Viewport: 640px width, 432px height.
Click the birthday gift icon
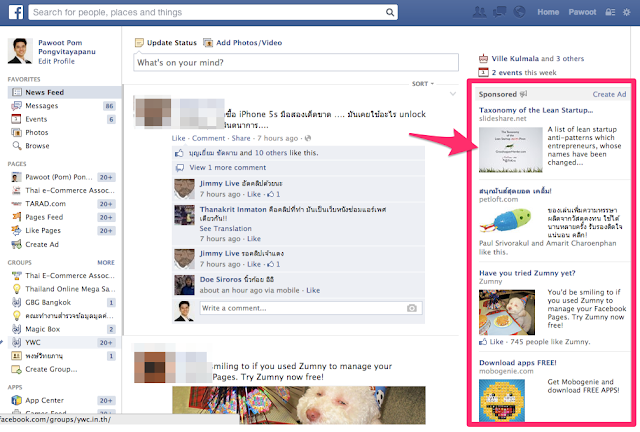point(483,58)
